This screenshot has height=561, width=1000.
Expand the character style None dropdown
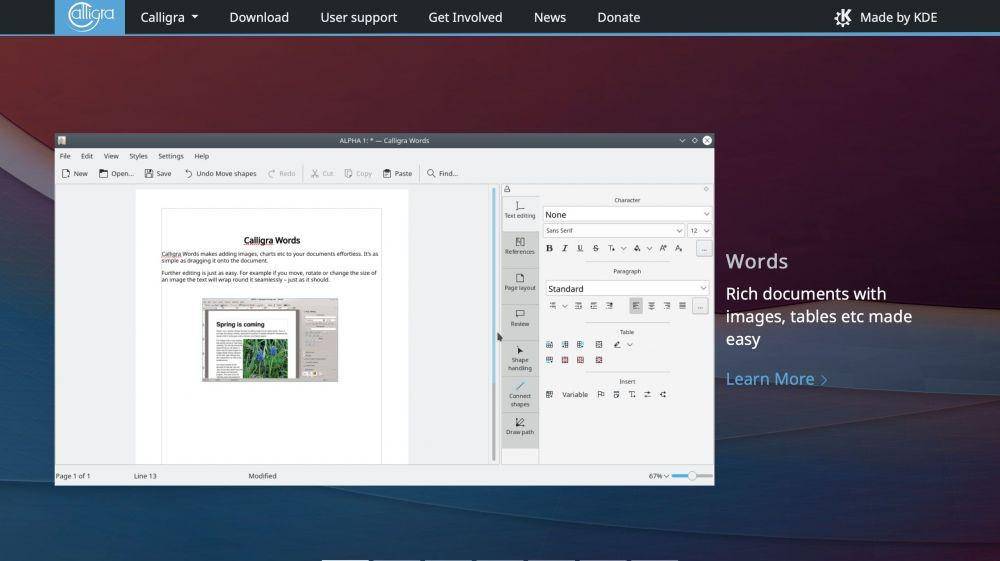coord(627,215)
